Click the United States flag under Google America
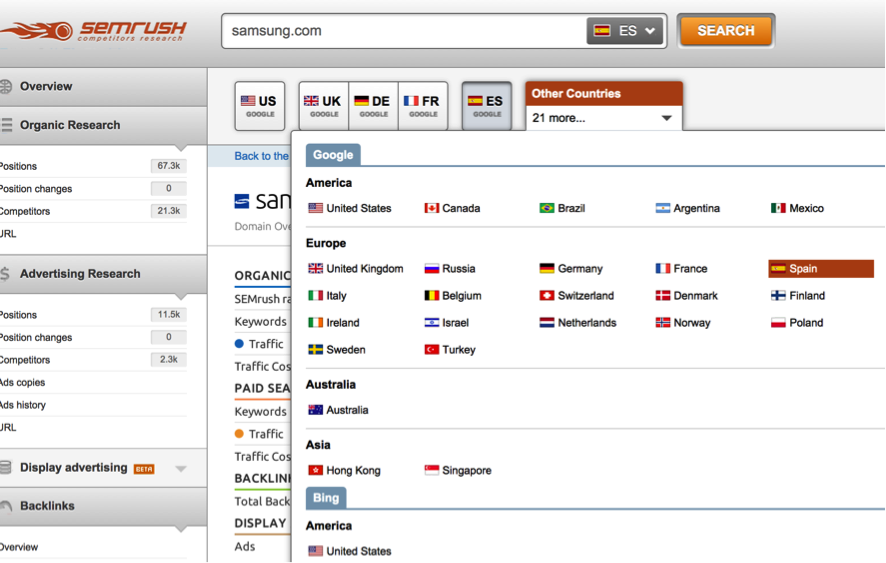 pyautogui.click(x=315, y=208)
